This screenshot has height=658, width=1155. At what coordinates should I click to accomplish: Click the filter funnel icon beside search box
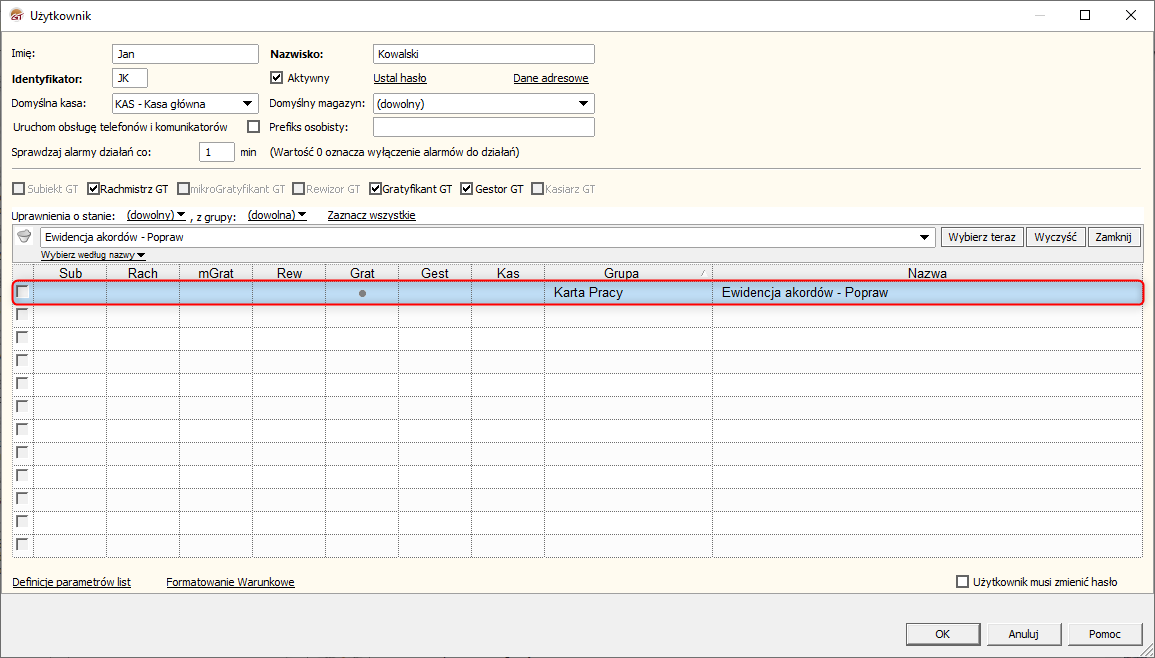(24, 237)
